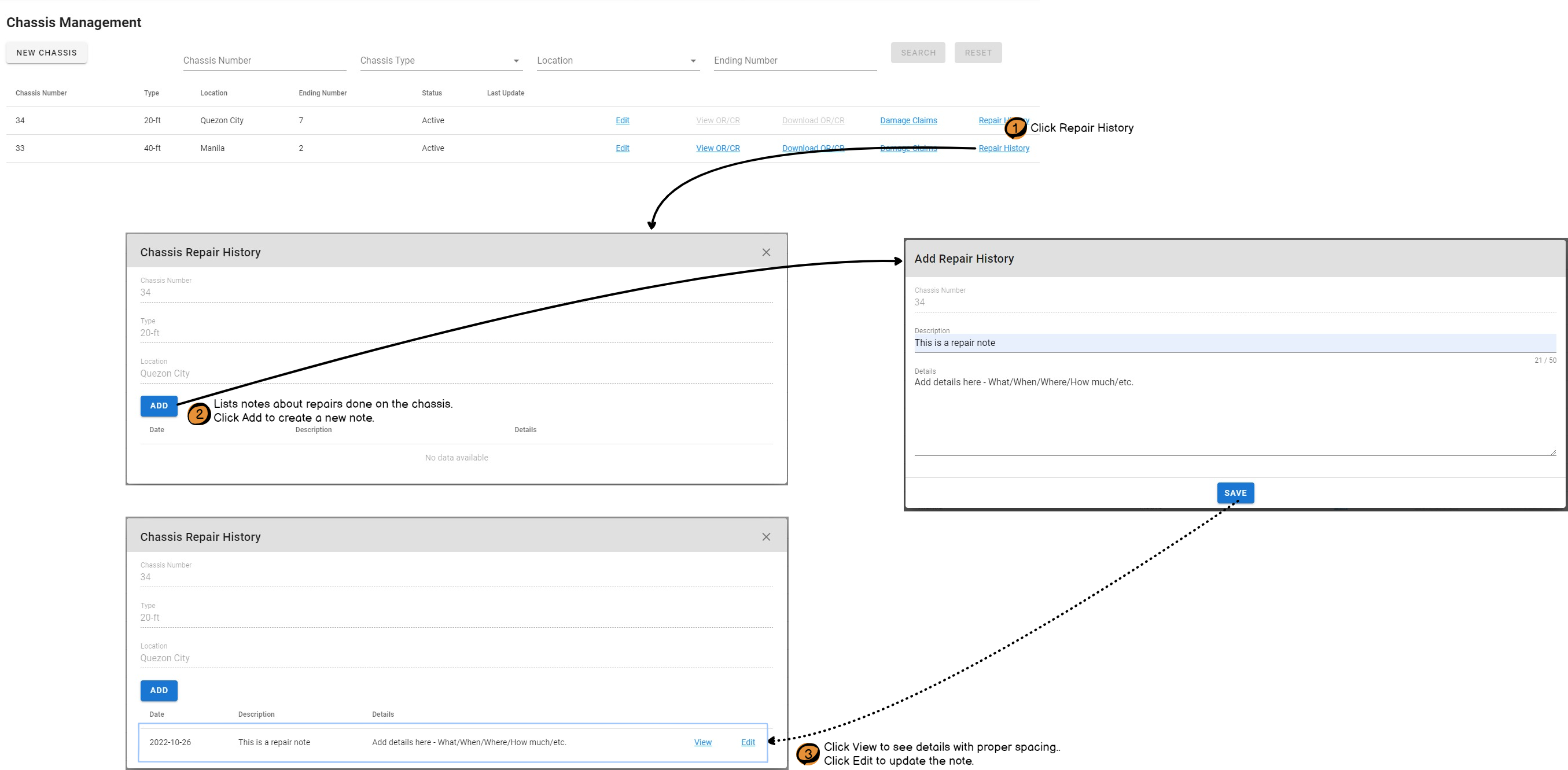The height and width of the screenshot is (770, 1568).
Task: Click ADD in the upper repair history dialog
Action: click(x=159, y=406)
